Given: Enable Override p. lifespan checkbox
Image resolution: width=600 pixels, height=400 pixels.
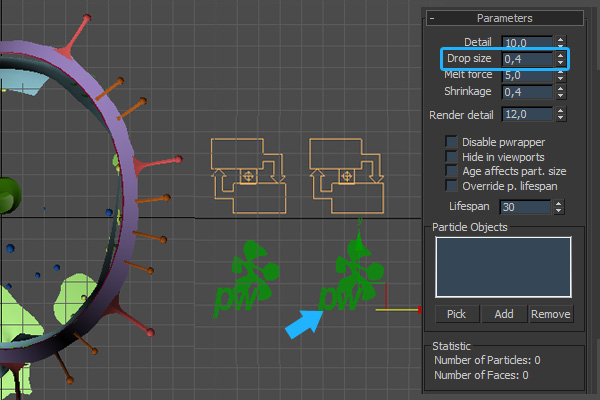Looking at the screenshot, I should (x=452, y=186).
